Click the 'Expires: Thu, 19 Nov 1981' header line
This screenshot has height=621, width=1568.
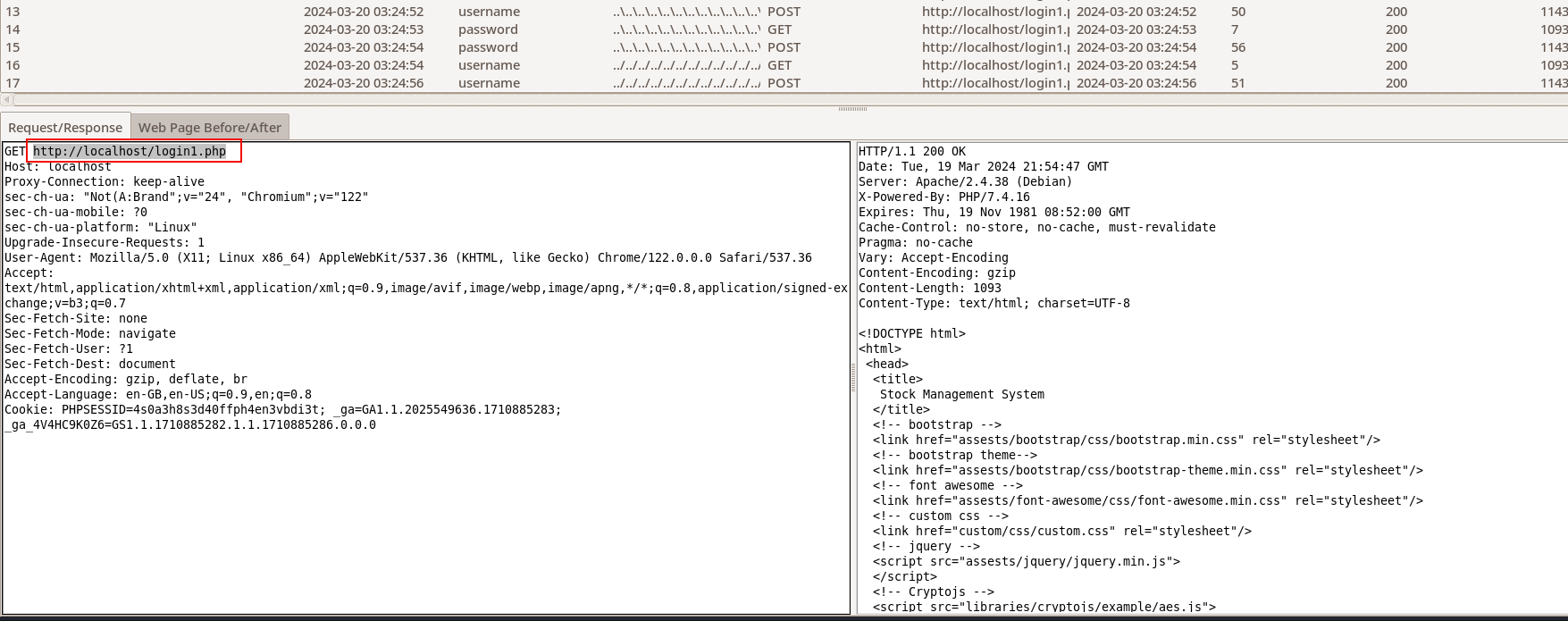click(x=994, y=212)
